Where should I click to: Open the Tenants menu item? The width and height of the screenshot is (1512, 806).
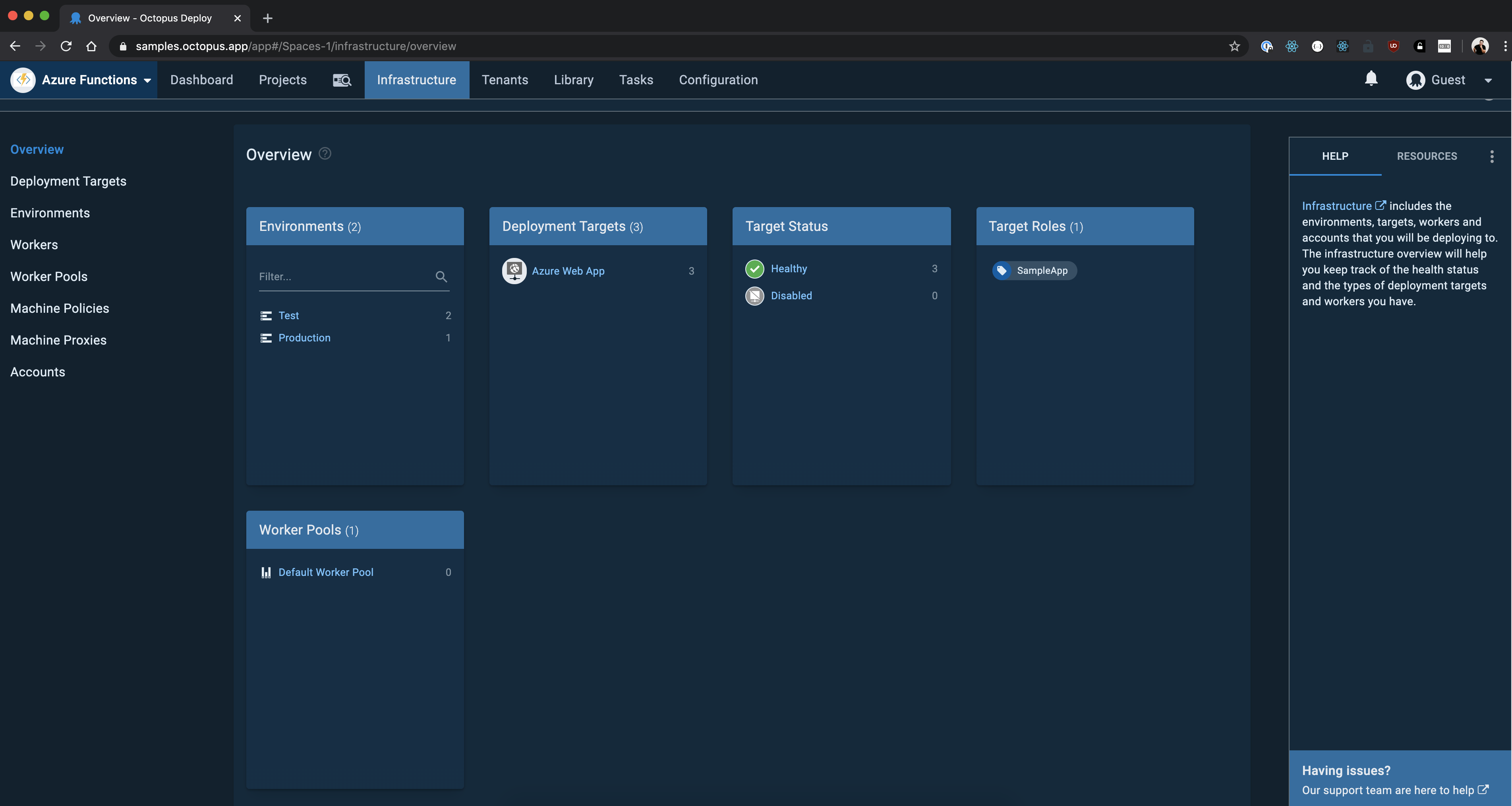click(x=505, y=80)
